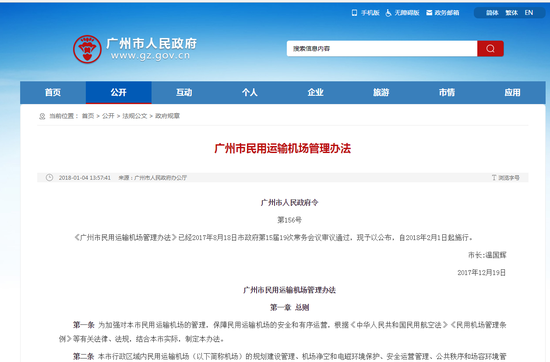Click the www.gz.gov.cn site address text

click(x=150, y=56)
